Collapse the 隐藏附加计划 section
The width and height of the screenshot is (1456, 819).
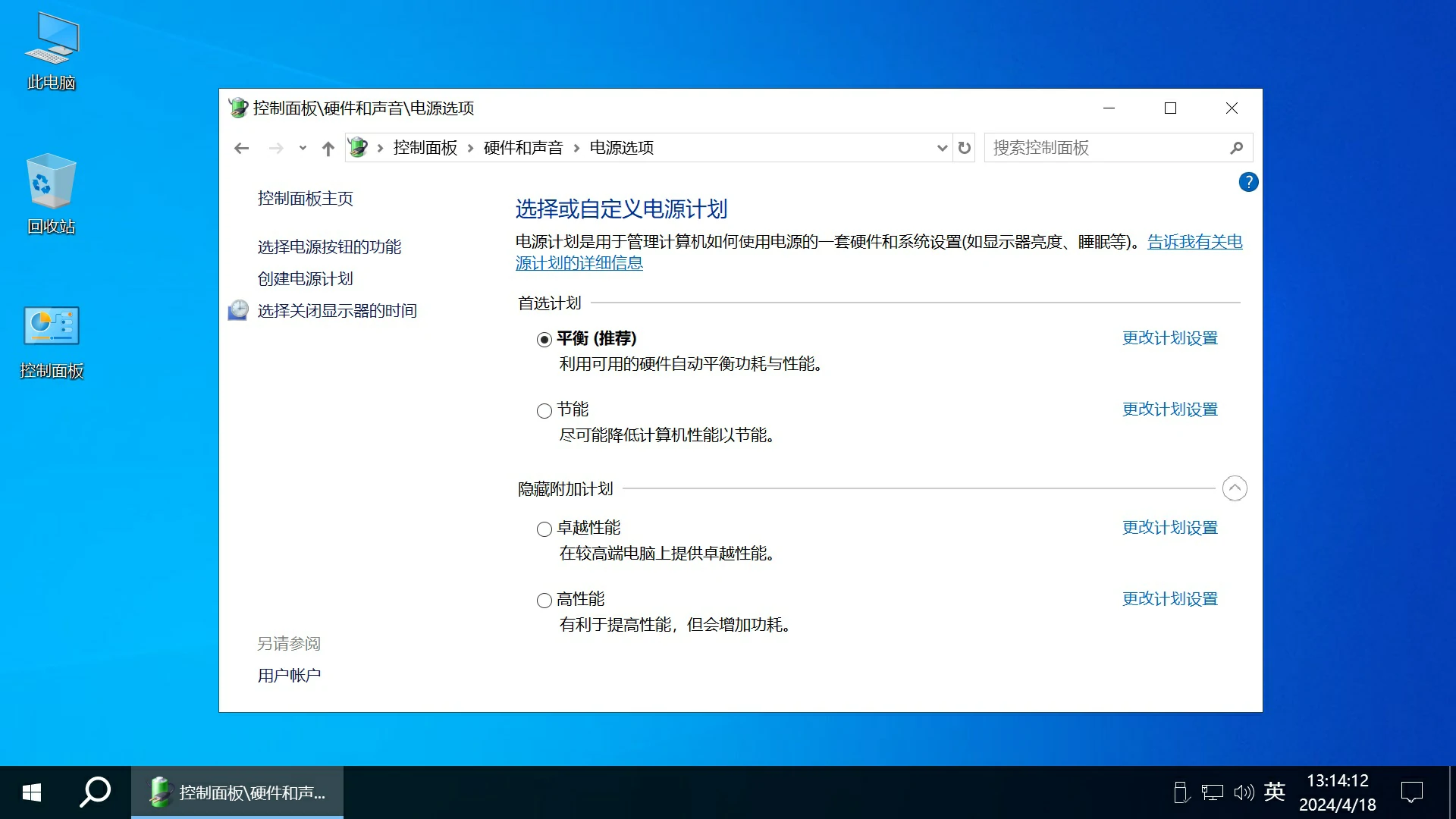1234,488
